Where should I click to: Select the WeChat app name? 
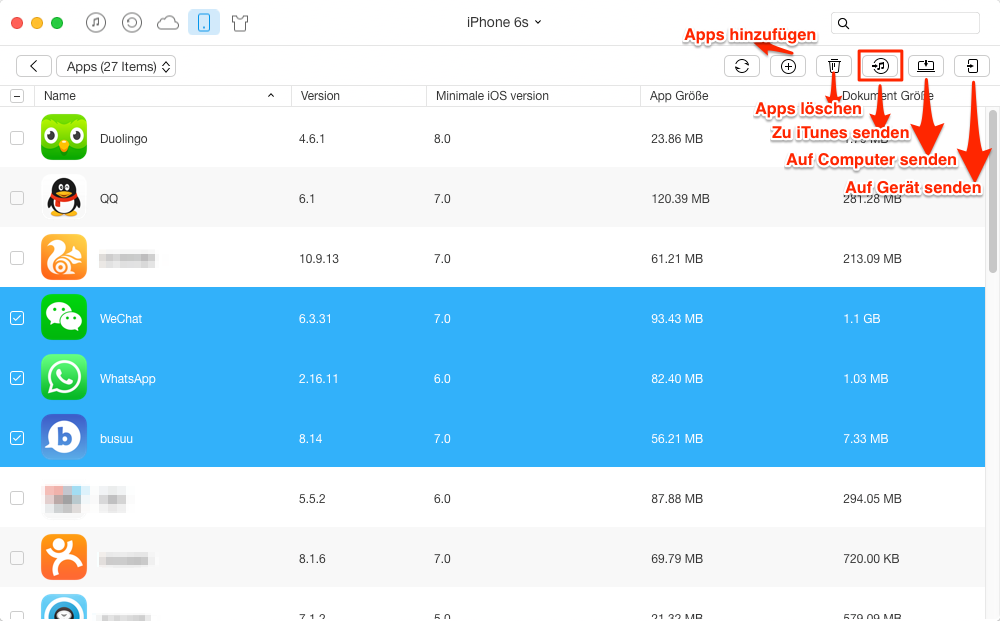[x=121, y=318]
